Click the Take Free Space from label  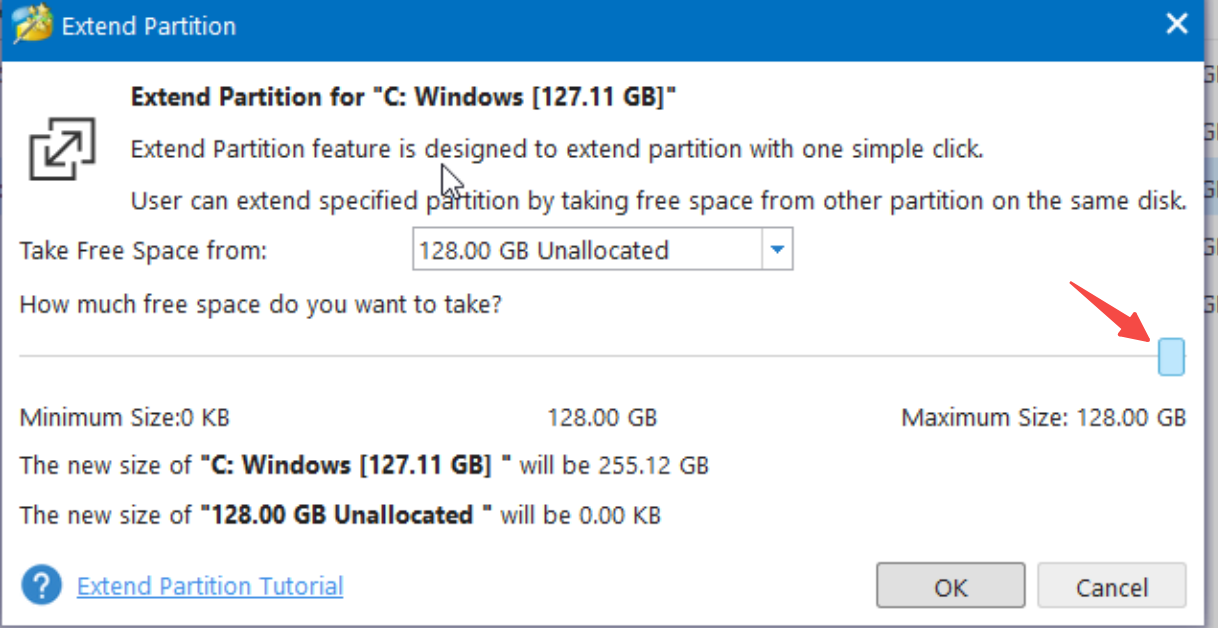pyautogui.click(x=144, y=250)
